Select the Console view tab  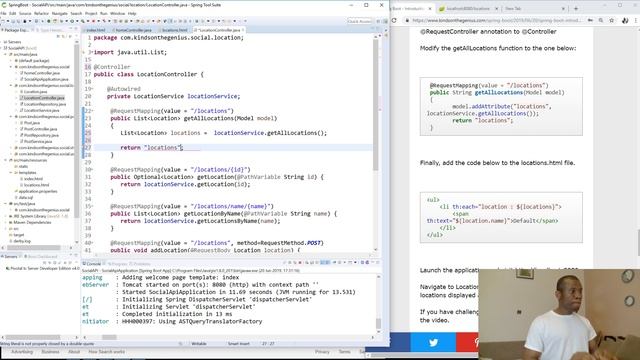point(93,264)
